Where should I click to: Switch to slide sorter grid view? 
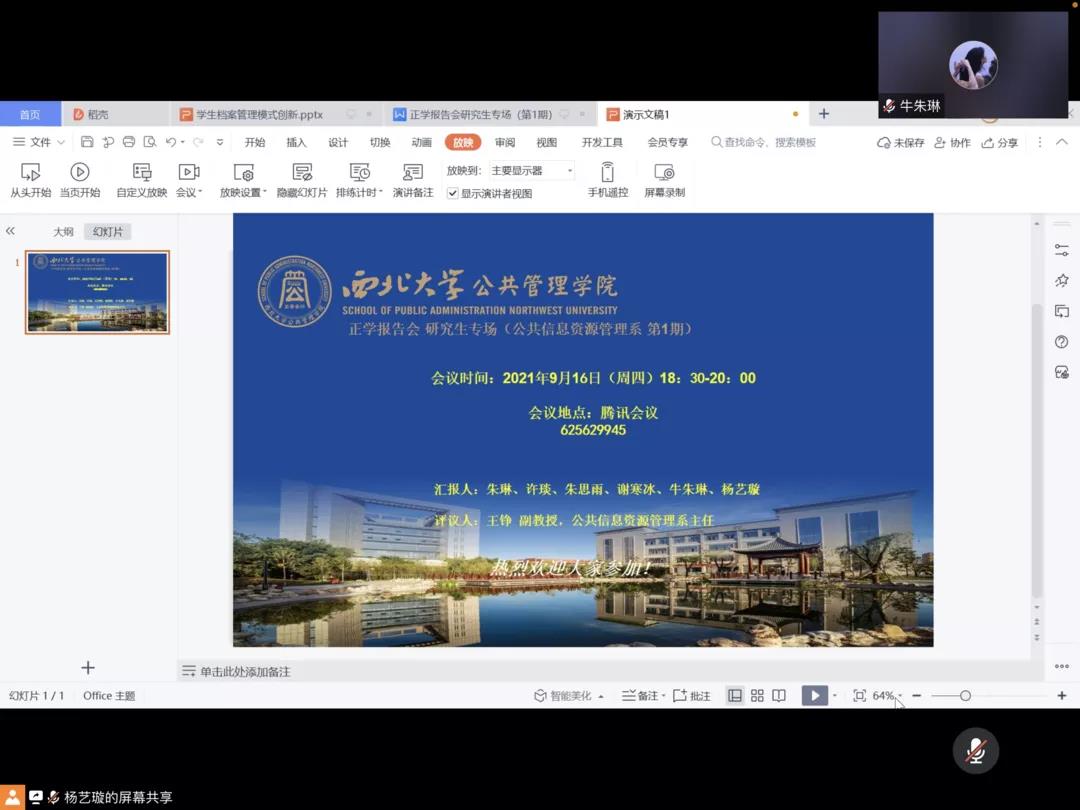click(x=757, y=696)
